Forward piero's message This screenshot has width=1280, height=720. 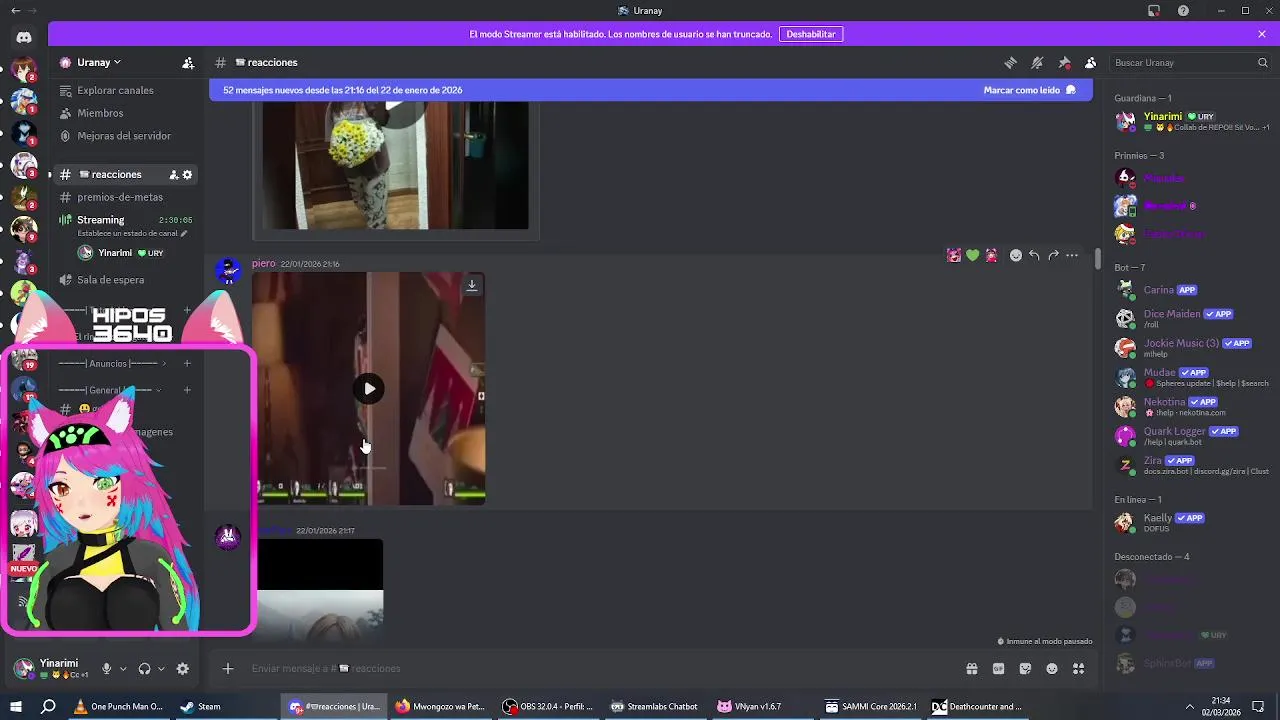tap(1053, 256)
